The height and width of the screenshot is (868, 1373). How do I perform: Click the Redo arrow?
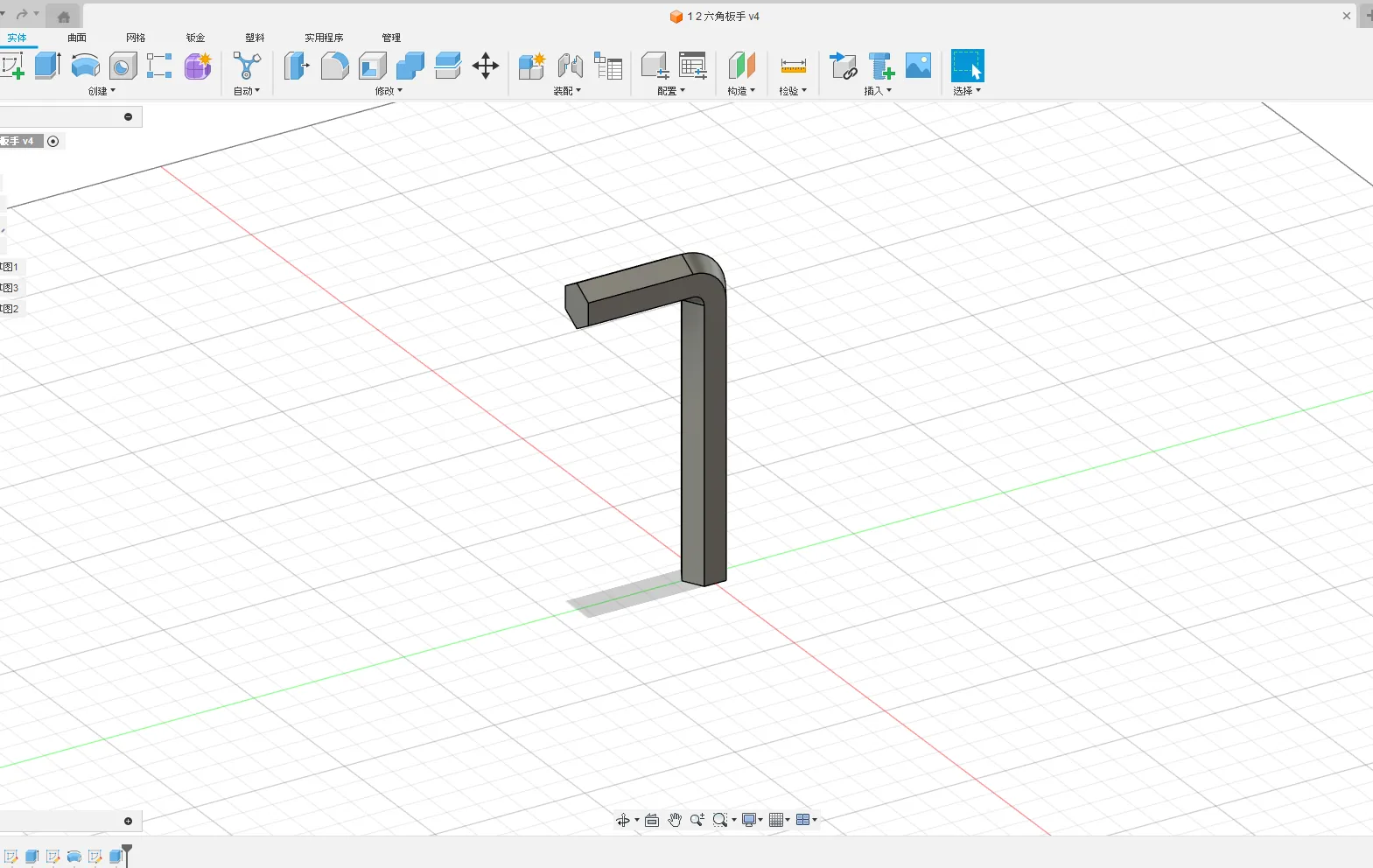(22, 14)
